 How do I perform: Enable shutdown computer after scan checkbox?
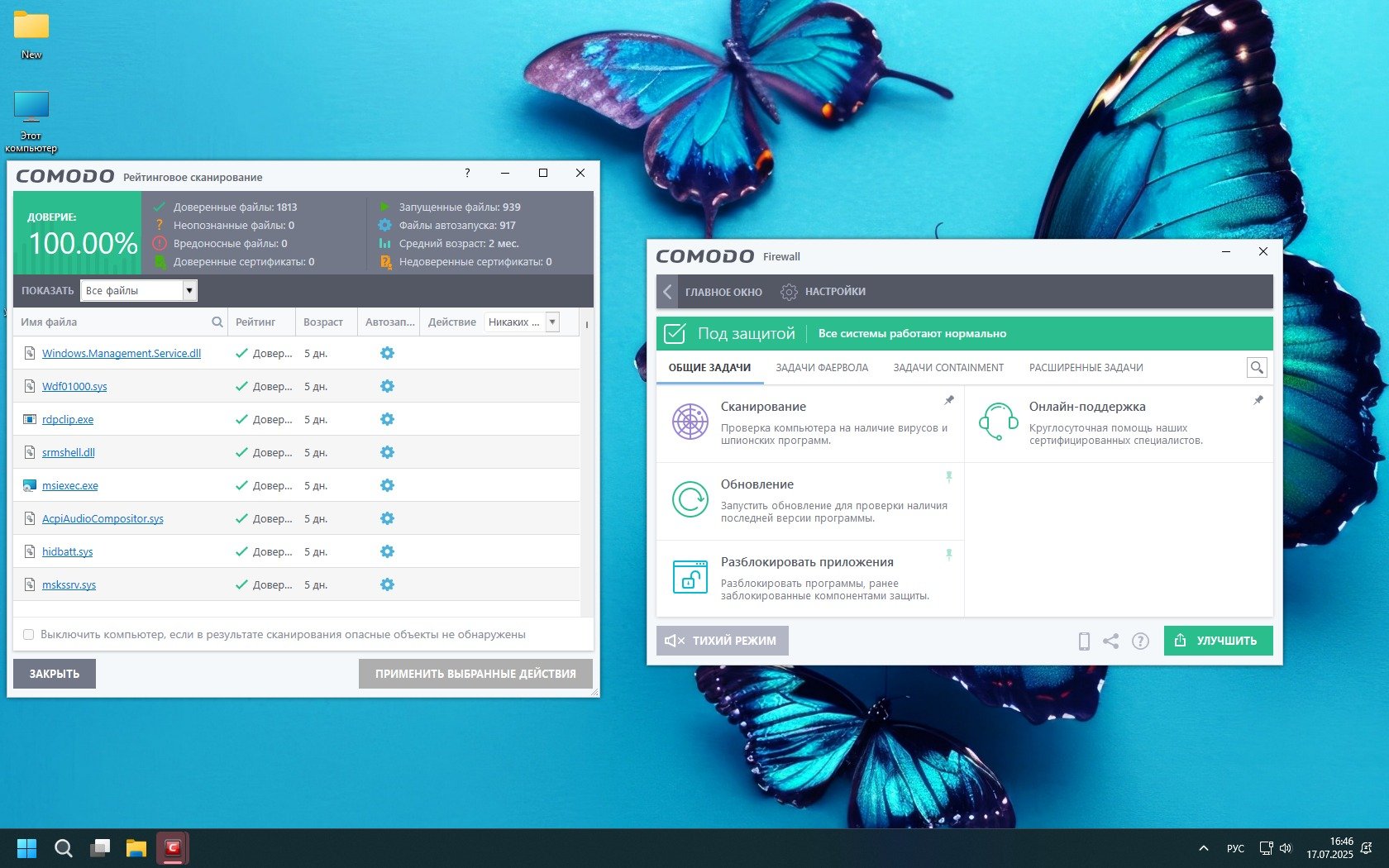[29, 635]
